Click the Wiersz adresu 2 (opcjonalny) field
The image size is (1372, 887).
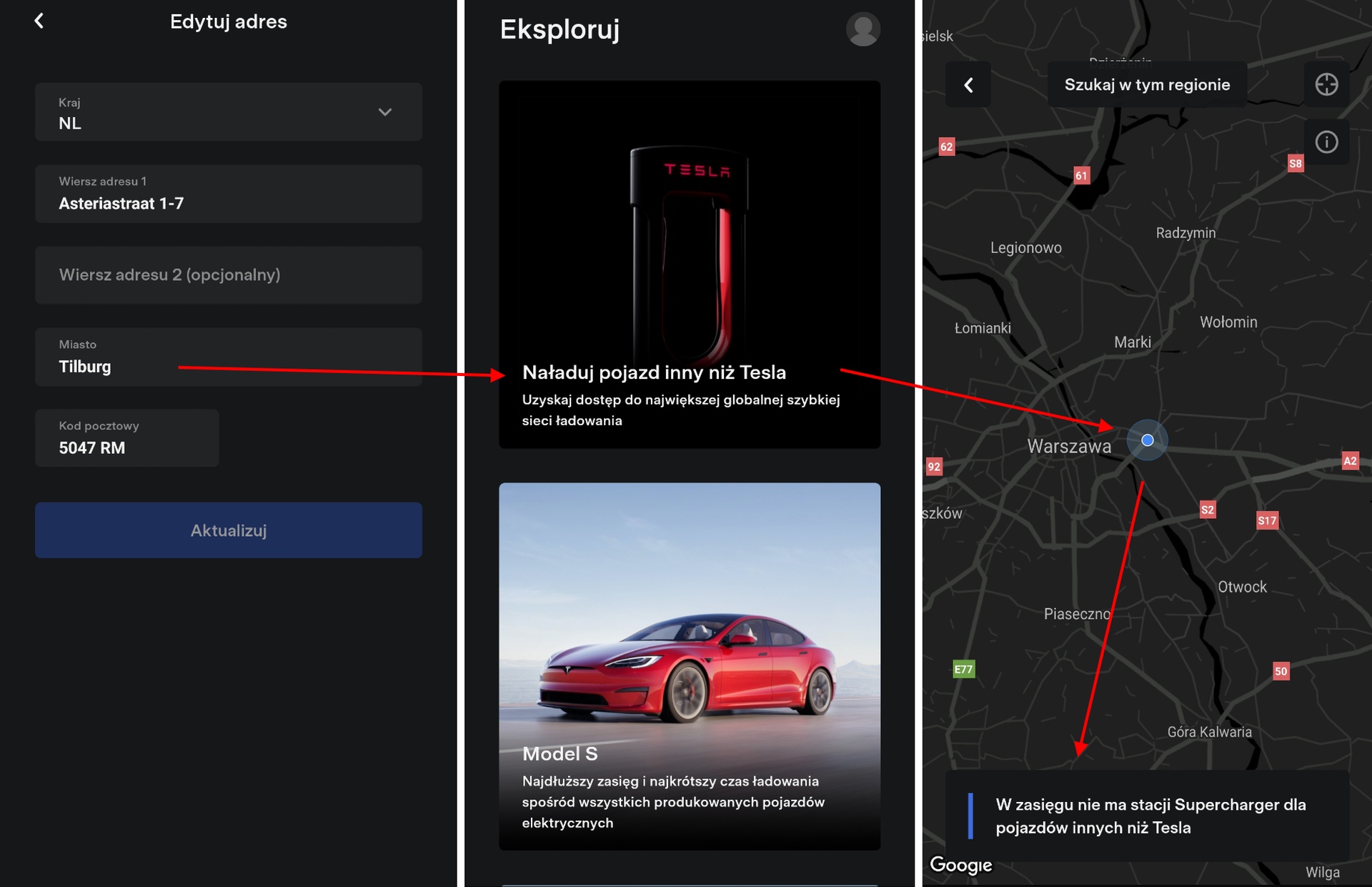coord(229,275)
